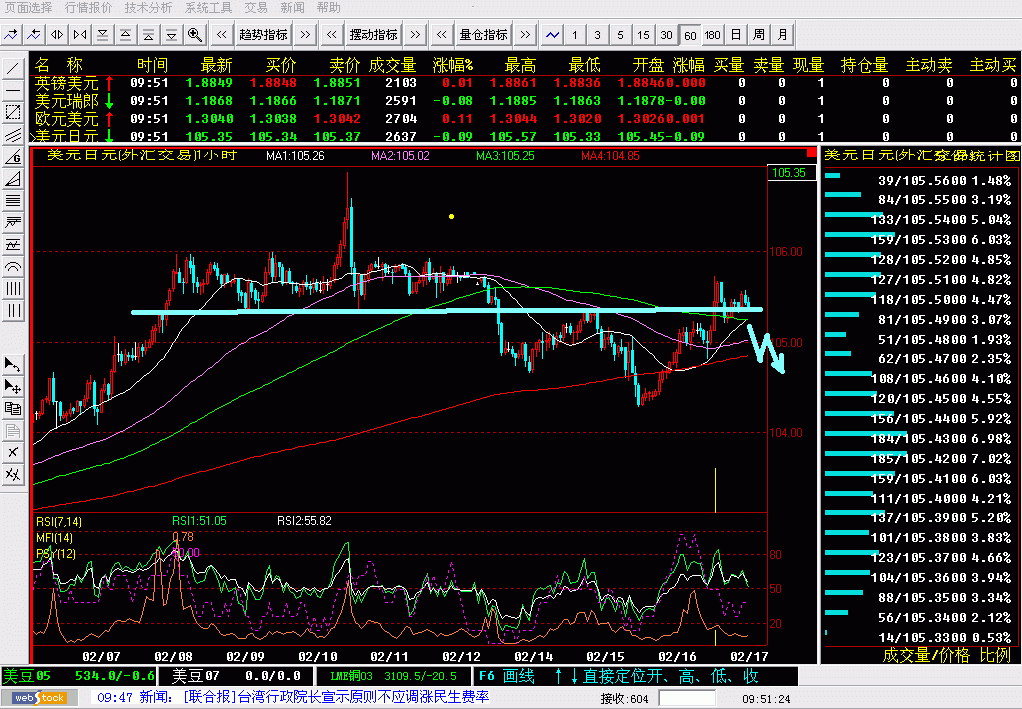Open the 交易 menu
The image size is (1022, 709).
[x=256, y=8]
